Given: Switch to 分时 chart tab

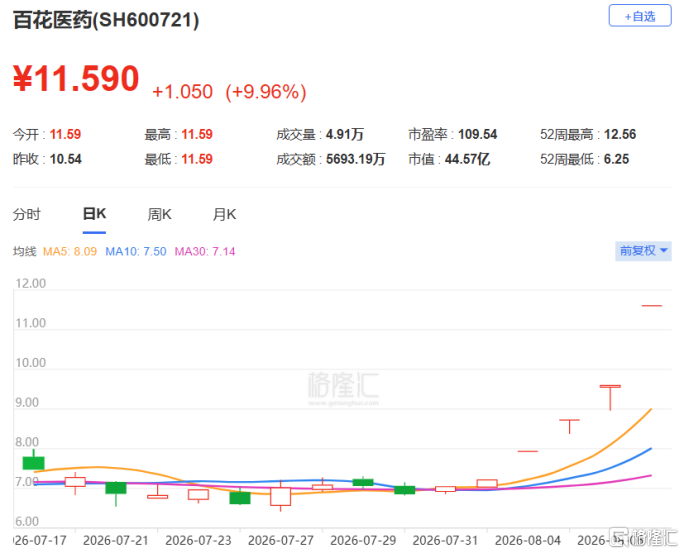Looking at the screenshot, I should pyautogui.click(x=27, y=214).
